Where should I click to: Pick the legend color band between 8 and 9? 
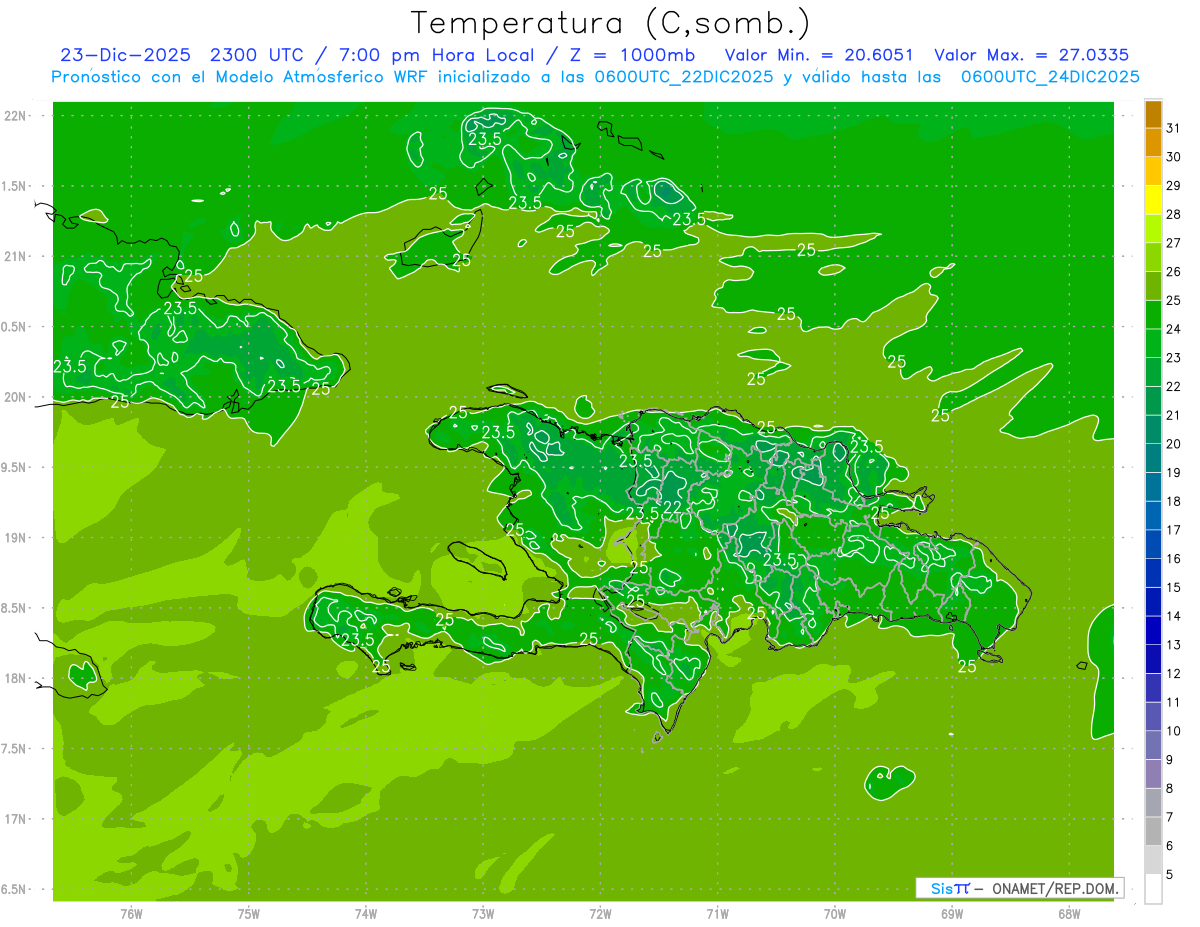[1153, 774]
